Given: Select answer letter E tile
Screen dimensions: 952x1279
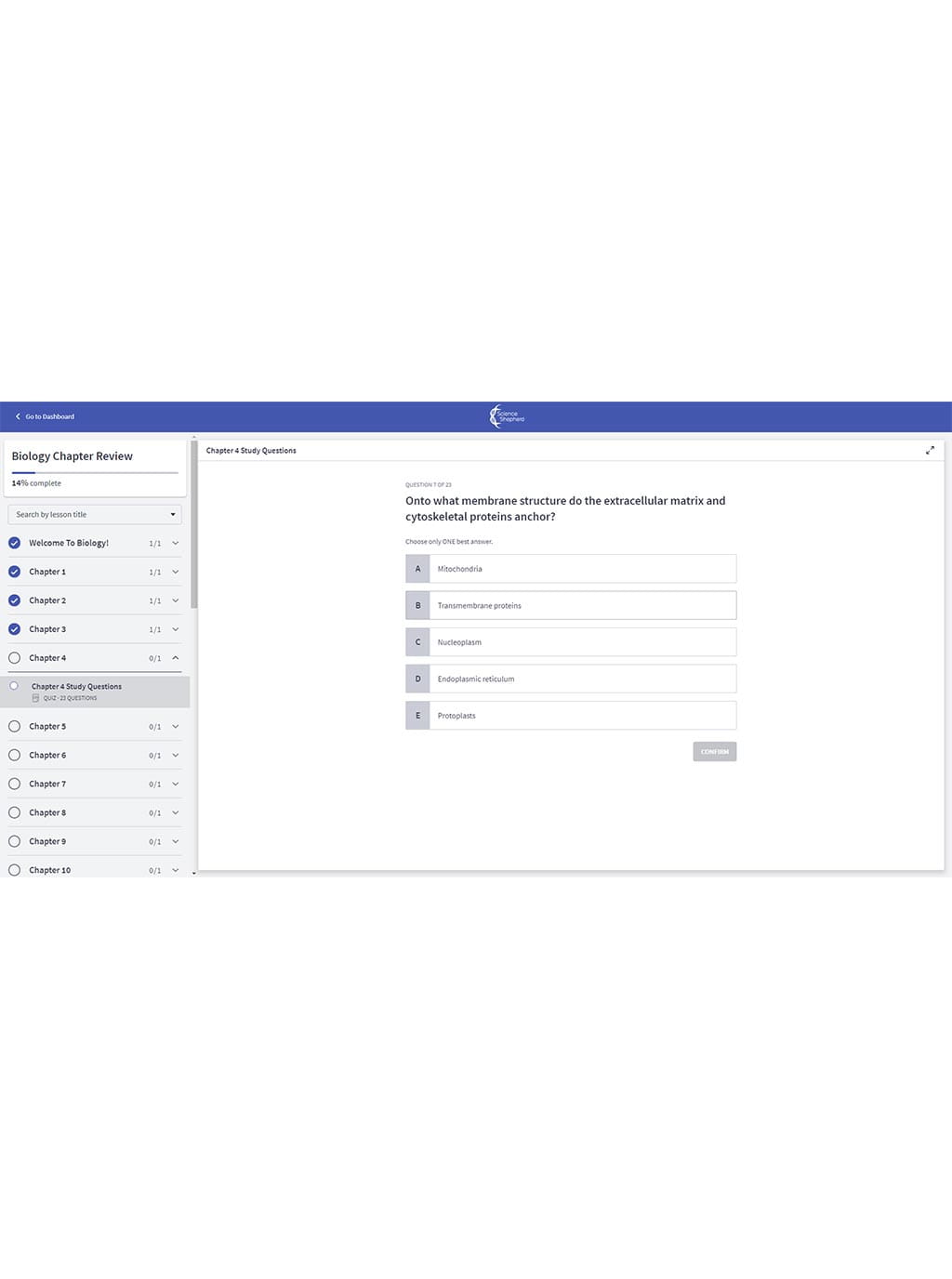Looking at the screenshot, I should point(417,716).
